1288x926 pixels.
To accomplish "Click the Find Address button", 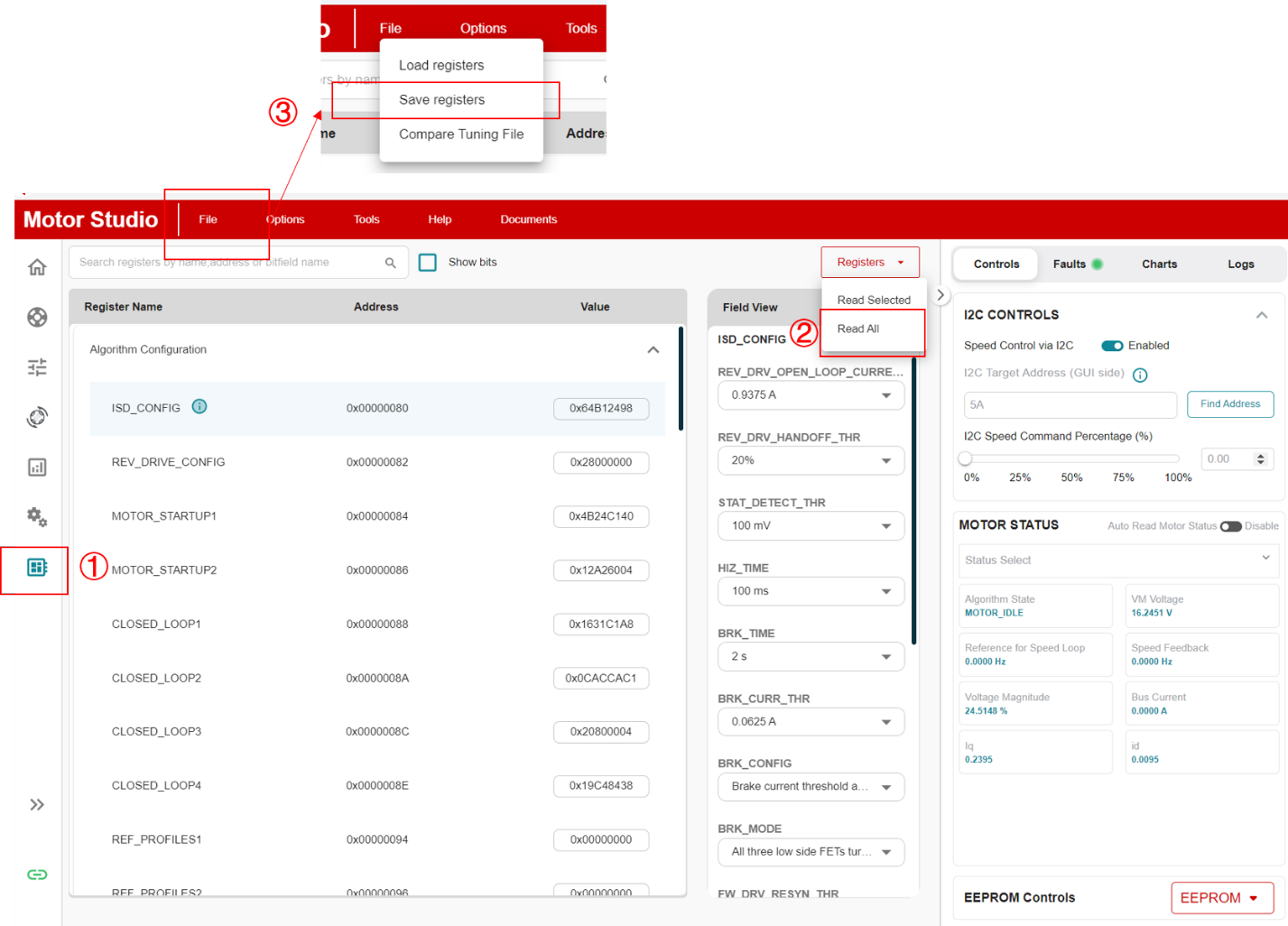I will tap(1229, 404).
